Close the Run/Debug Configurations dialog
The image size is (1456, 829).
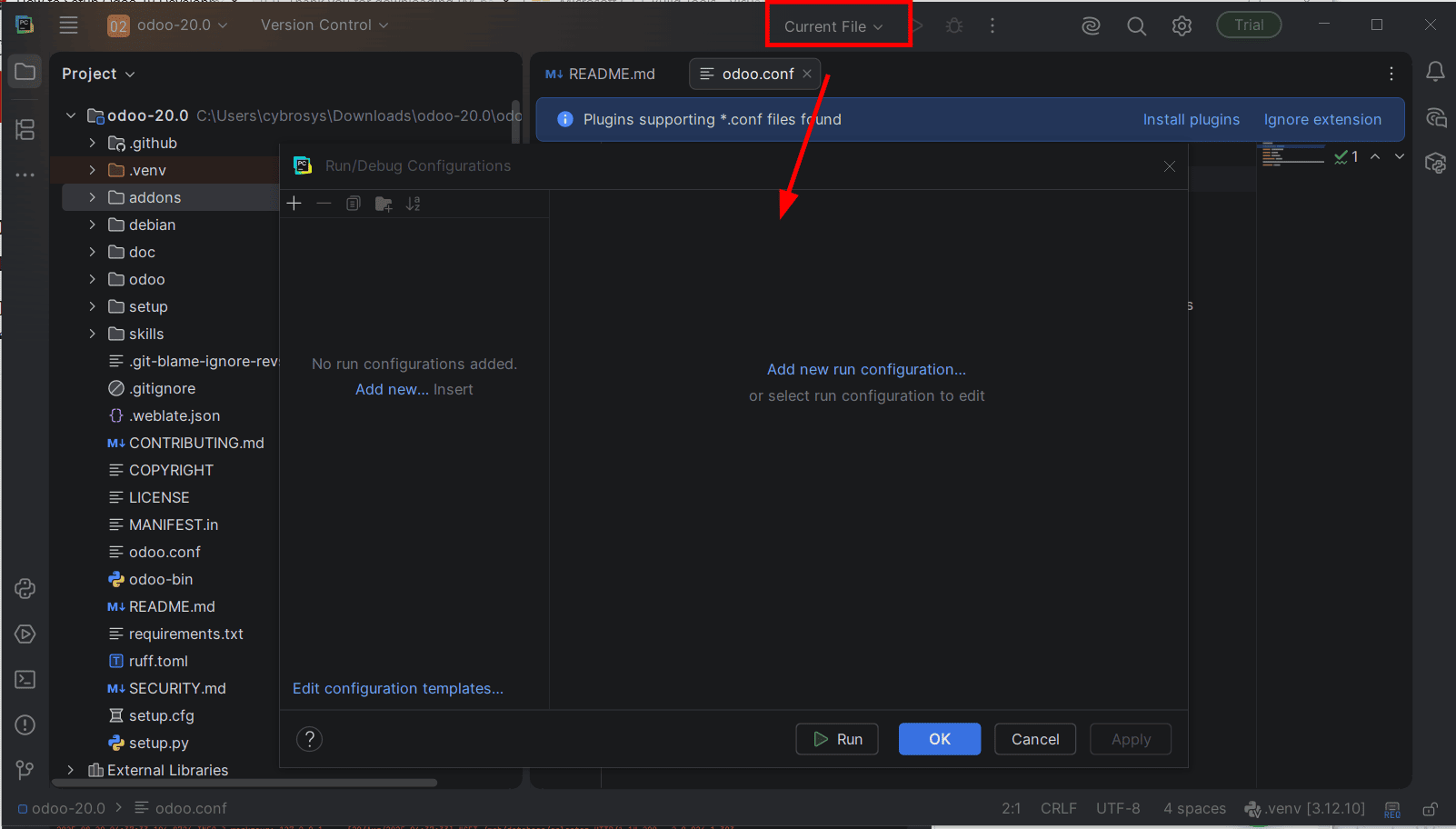[x=1170, y=166]
